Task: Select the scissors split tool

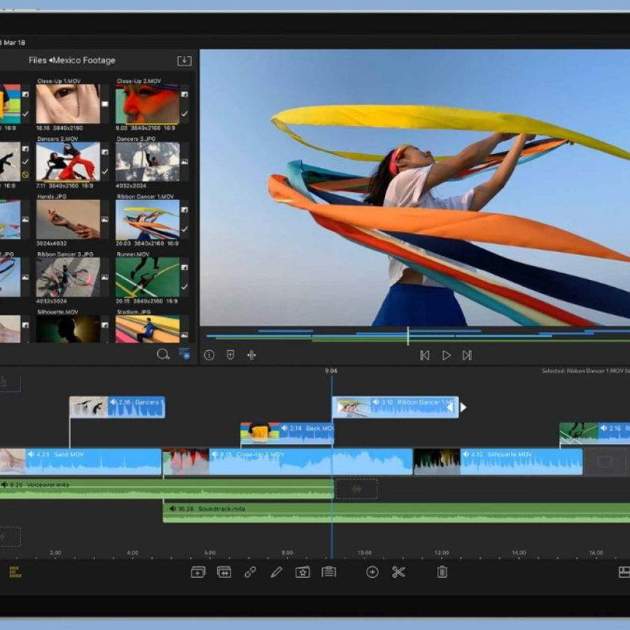Action: [398, 572]
